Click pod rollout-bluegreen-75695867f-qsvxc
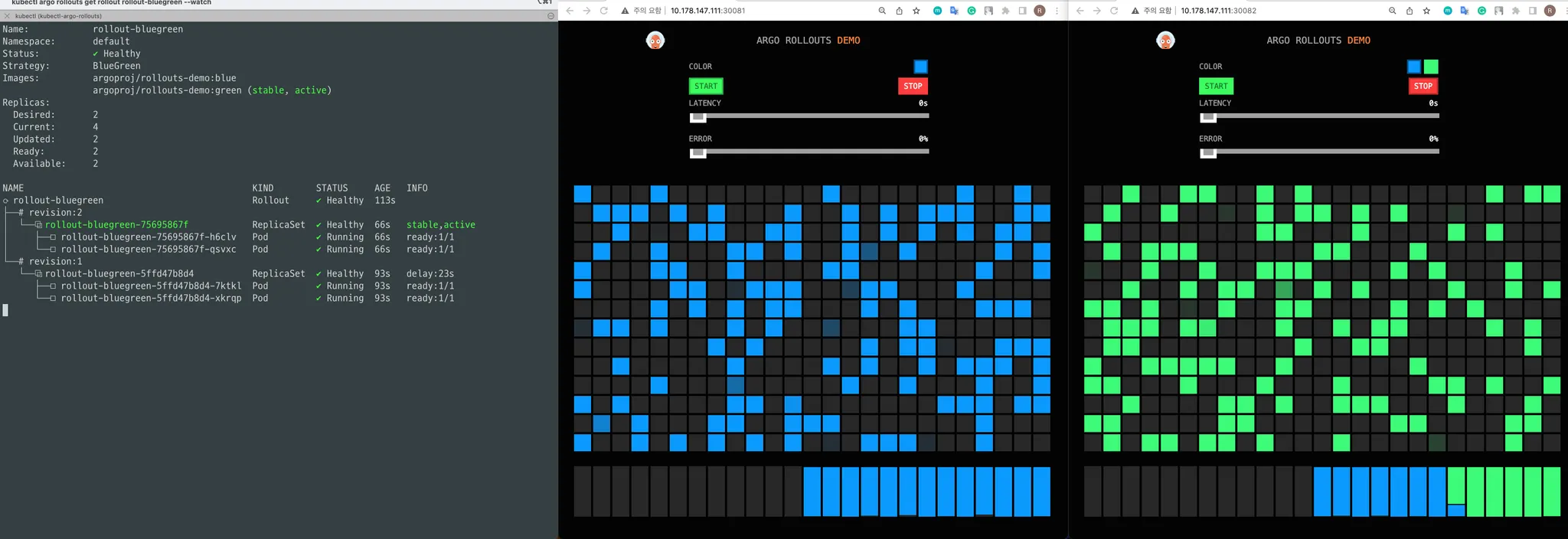Image resolution: width=1568 pixels, height=539 pixels. tap(149, 250)
